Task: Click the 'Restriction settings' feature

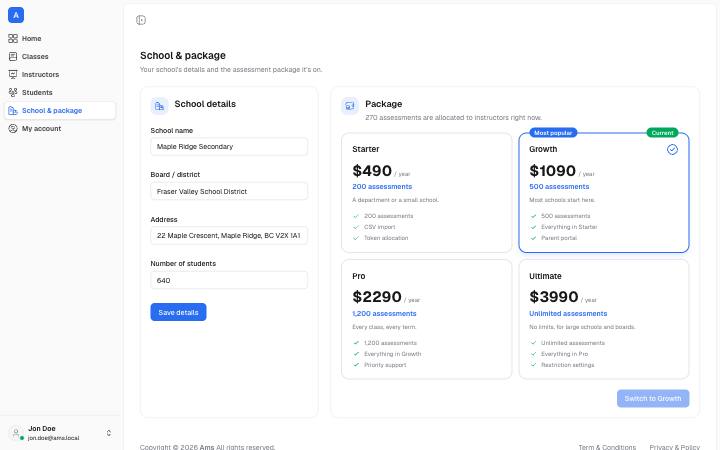Action: pyautogui.click(x=568, y=365)
